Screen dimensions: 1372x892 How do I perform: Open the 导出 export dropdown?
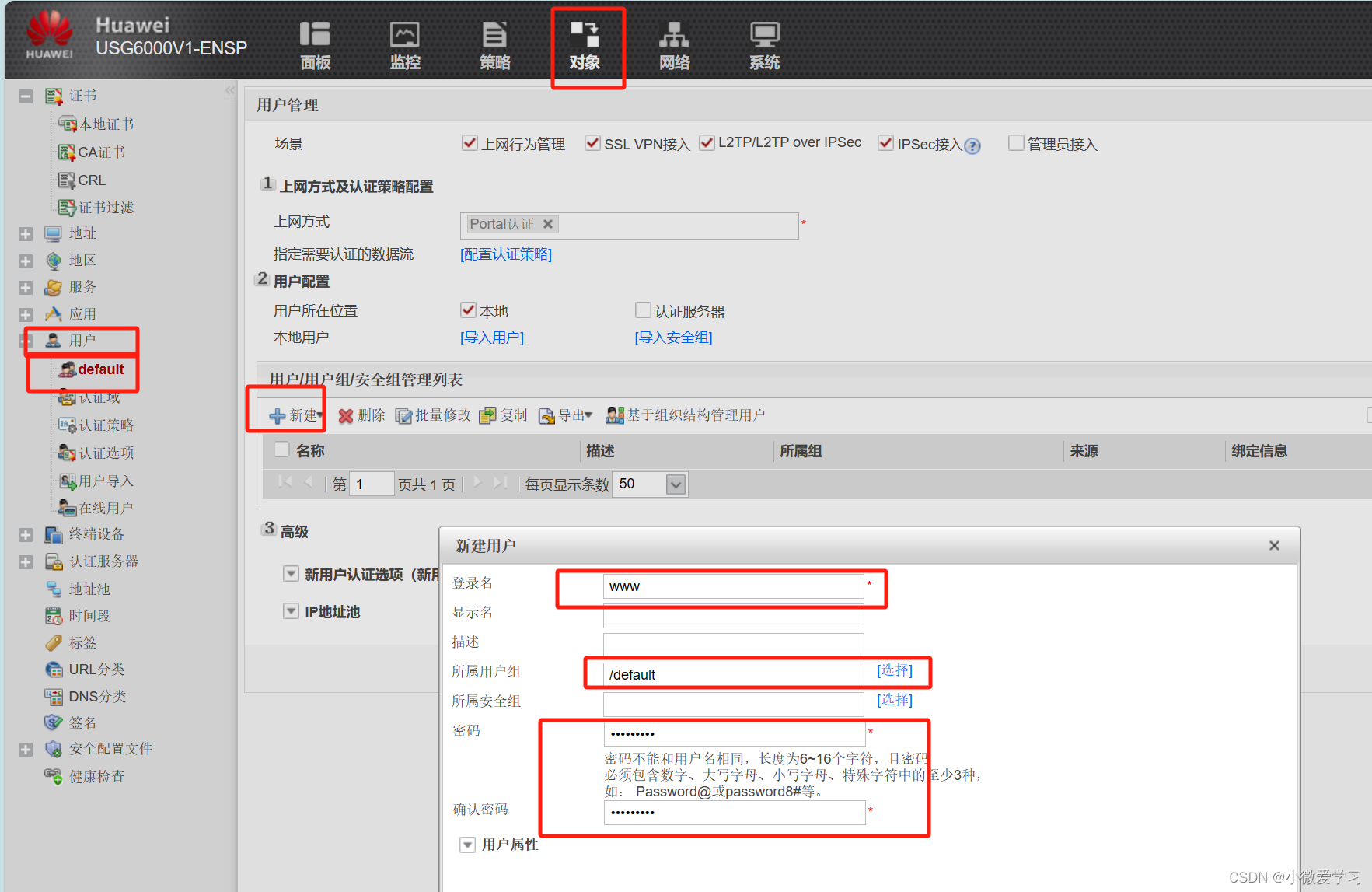coord(565,415)
